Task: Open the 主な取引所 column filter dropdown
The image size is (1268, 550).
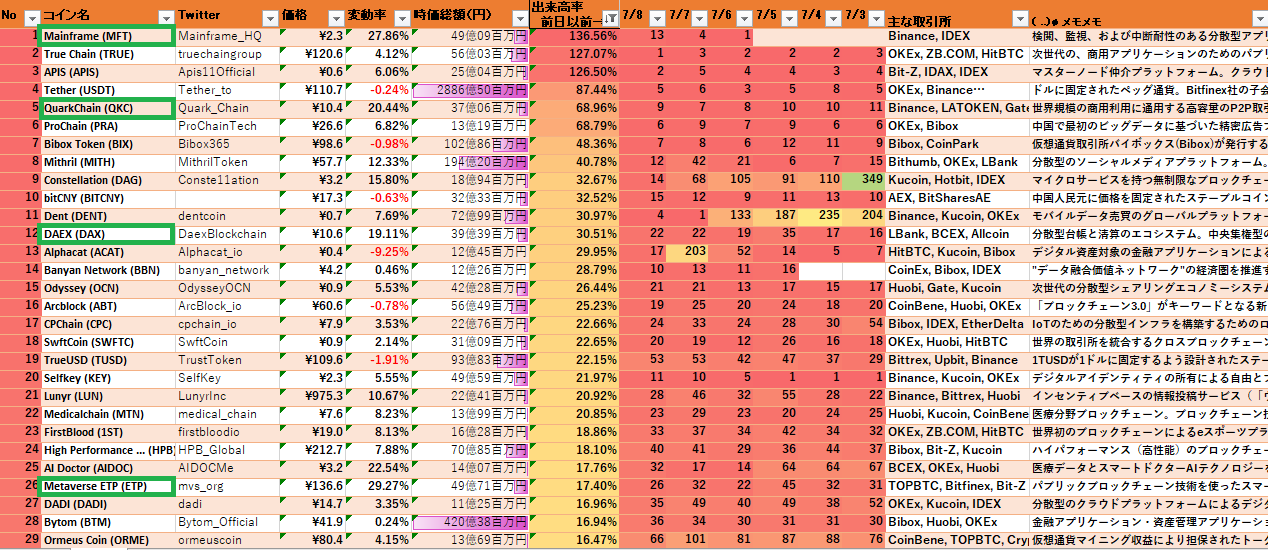Action: click(x=1017, y=18)
